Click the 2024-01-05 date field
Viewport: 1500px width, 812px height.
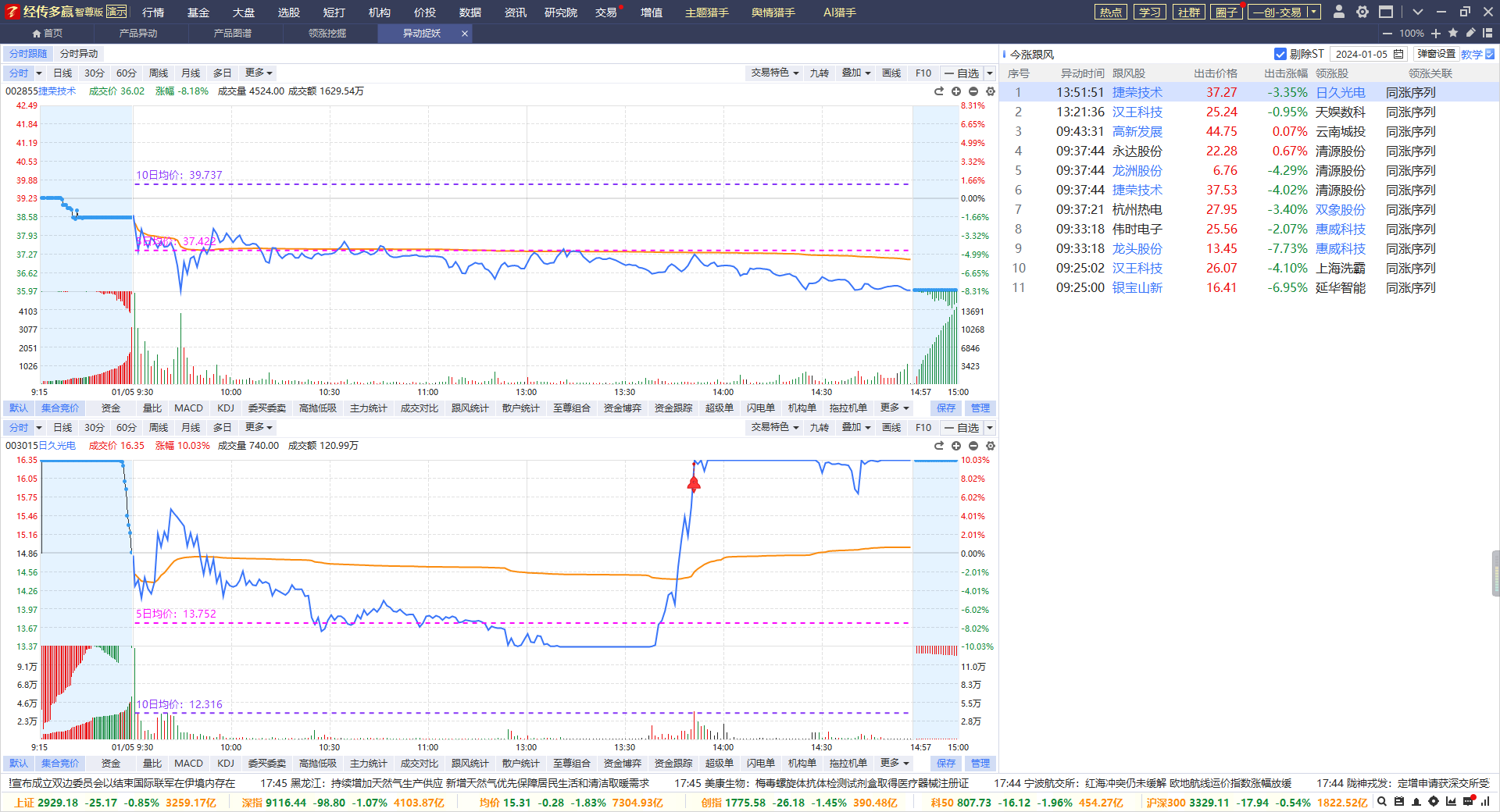(x=1369, y=54)
